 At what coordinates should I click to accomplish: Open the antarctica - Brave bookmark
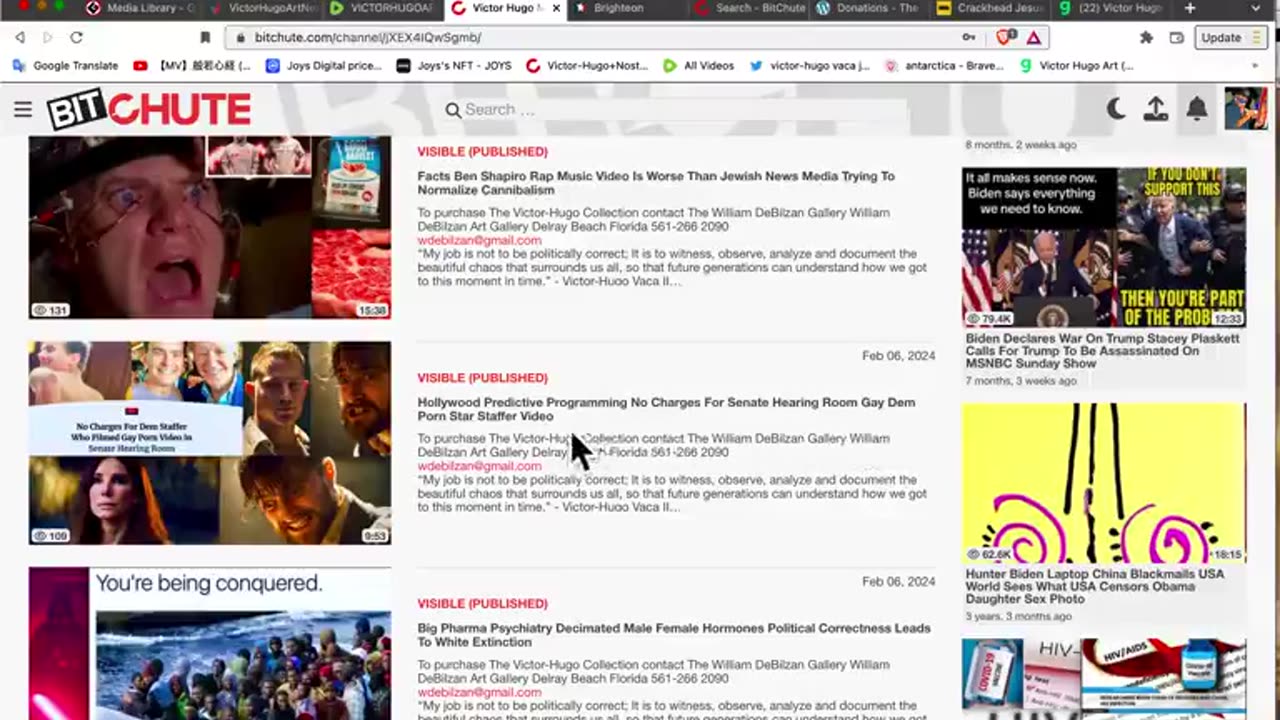945,66
